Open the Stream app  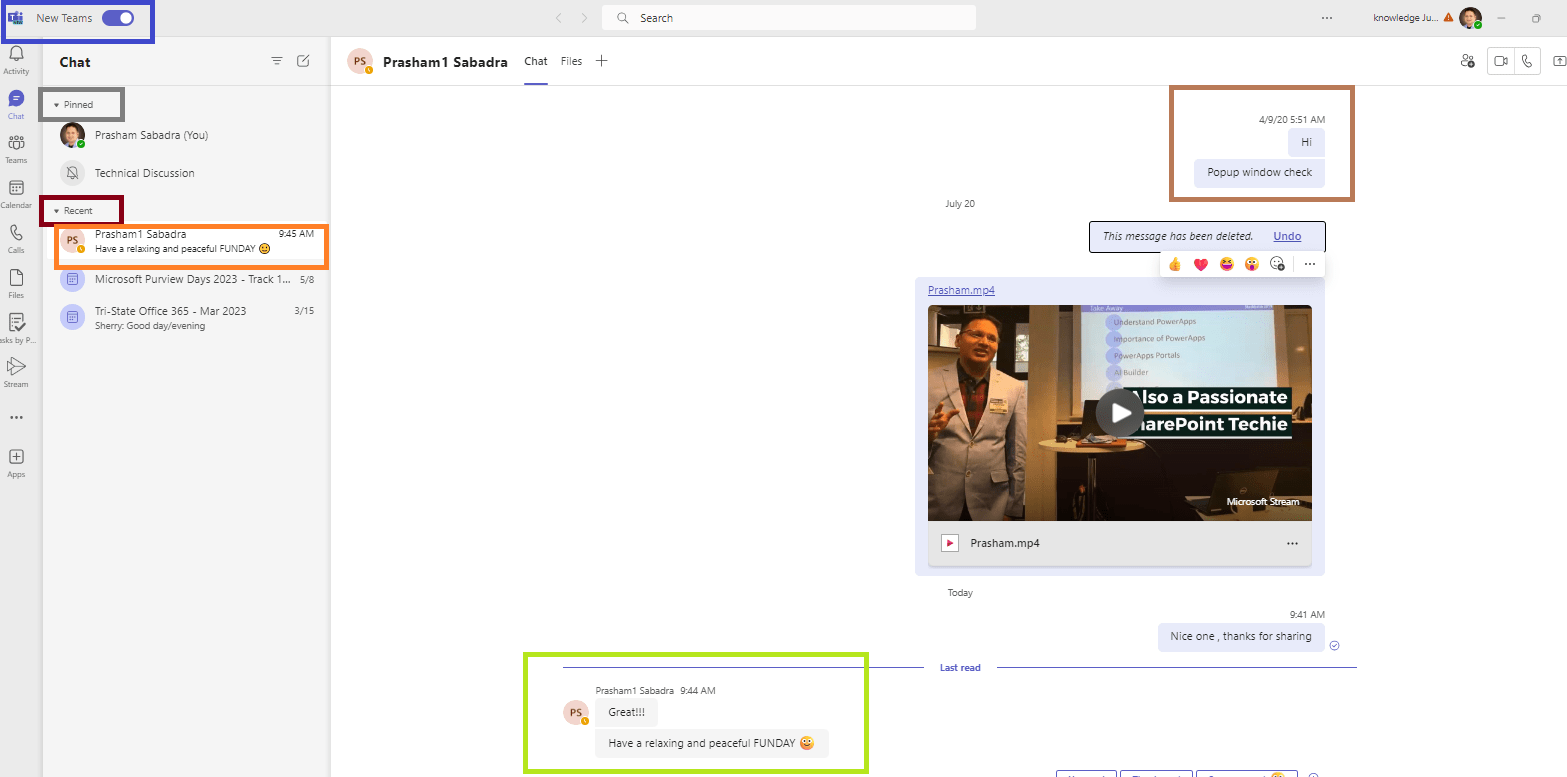click(16, 371)
